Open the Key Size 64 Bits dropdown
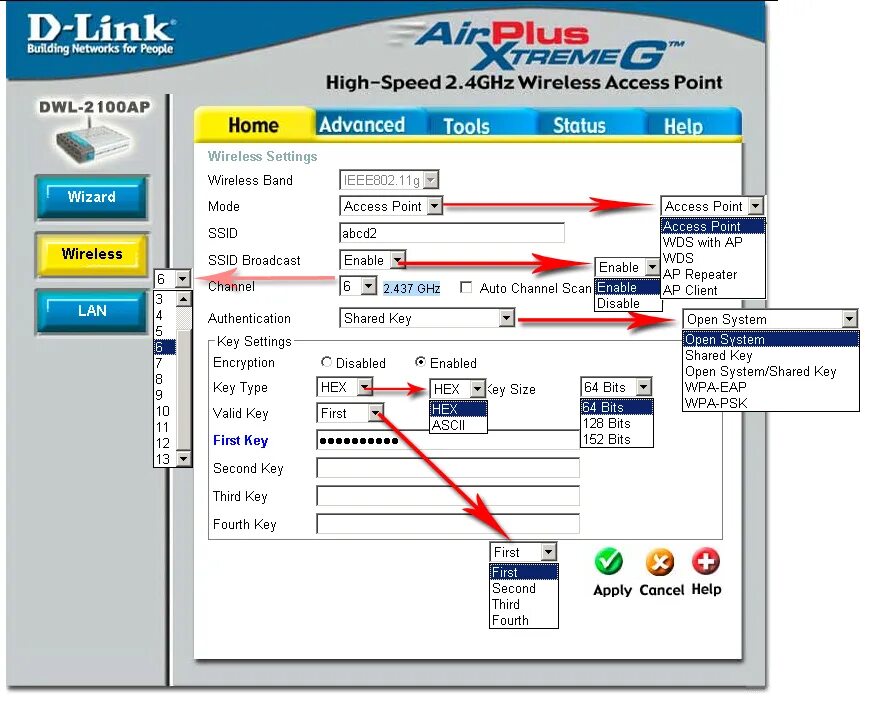Image resolution: width=878 pixels, height=702 pixels. pyautogui.click(x=617, y=387)
